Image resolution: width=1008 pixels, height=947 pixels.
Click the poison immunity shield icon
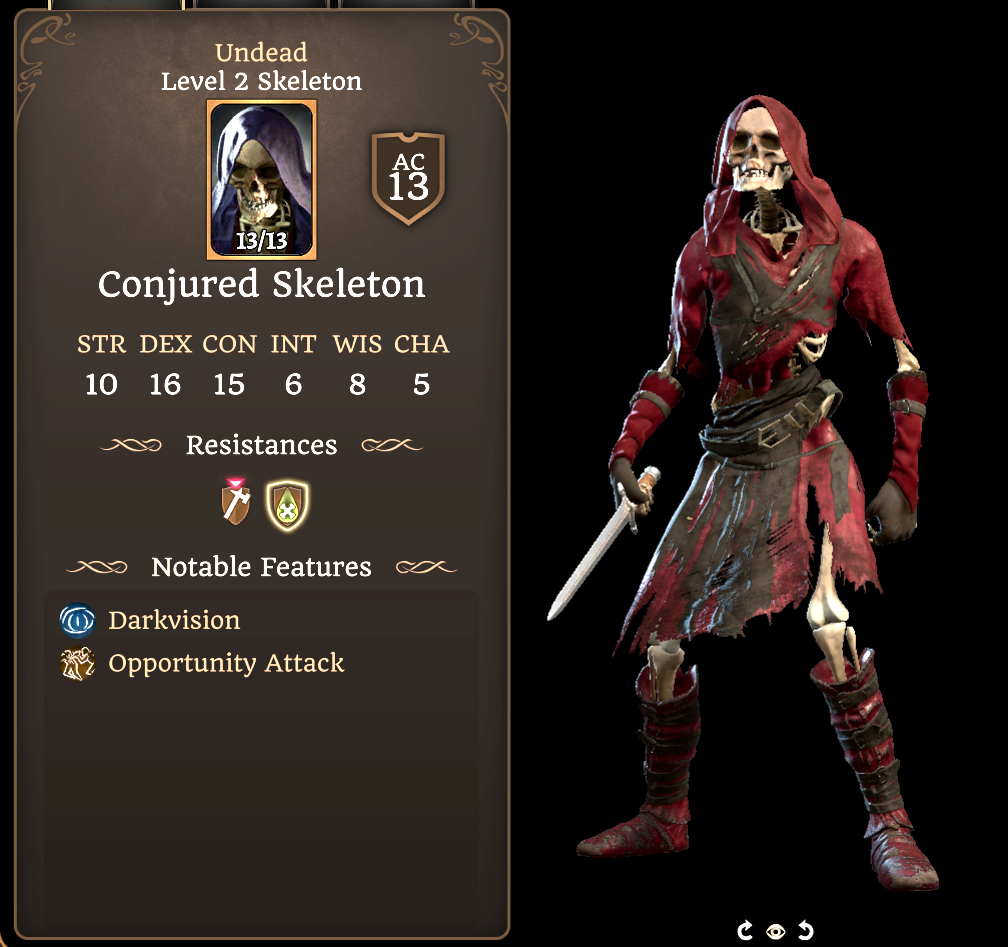tap(287, 505)
